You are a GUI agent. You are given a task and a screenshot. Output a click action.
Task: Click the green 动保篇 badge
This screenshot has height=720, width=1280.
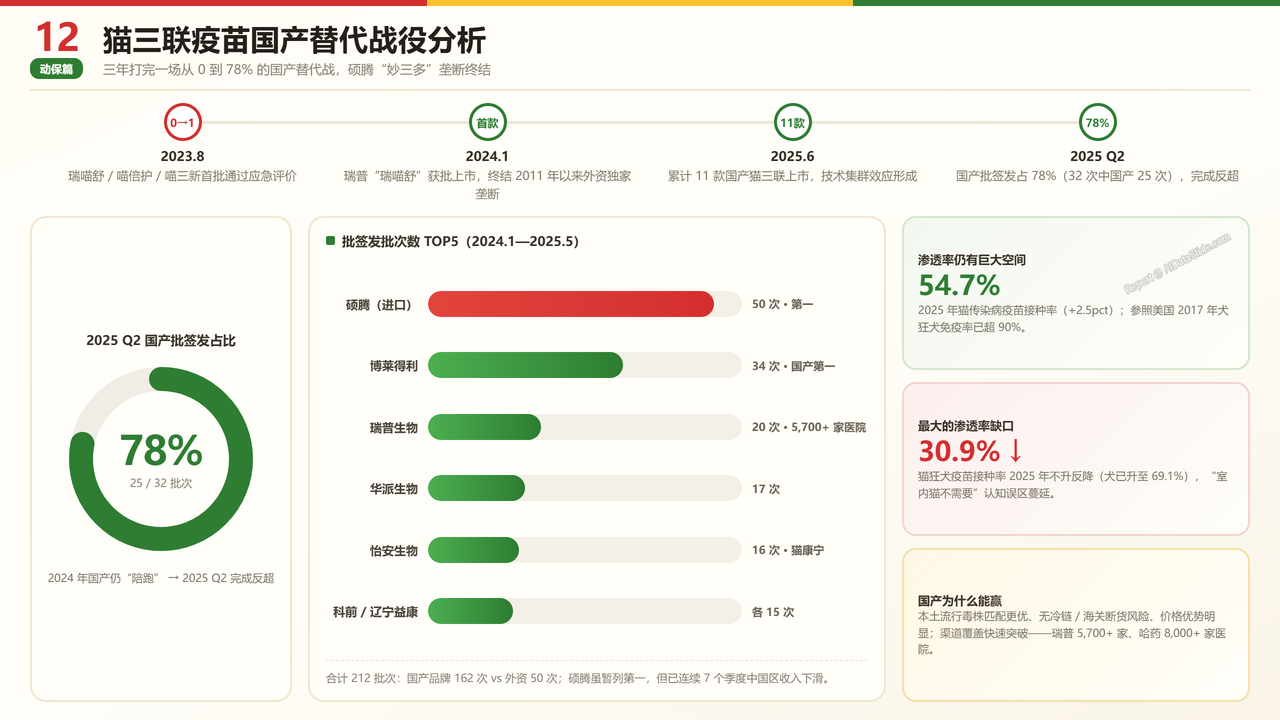pyautogui.click(x=57, y=70)
